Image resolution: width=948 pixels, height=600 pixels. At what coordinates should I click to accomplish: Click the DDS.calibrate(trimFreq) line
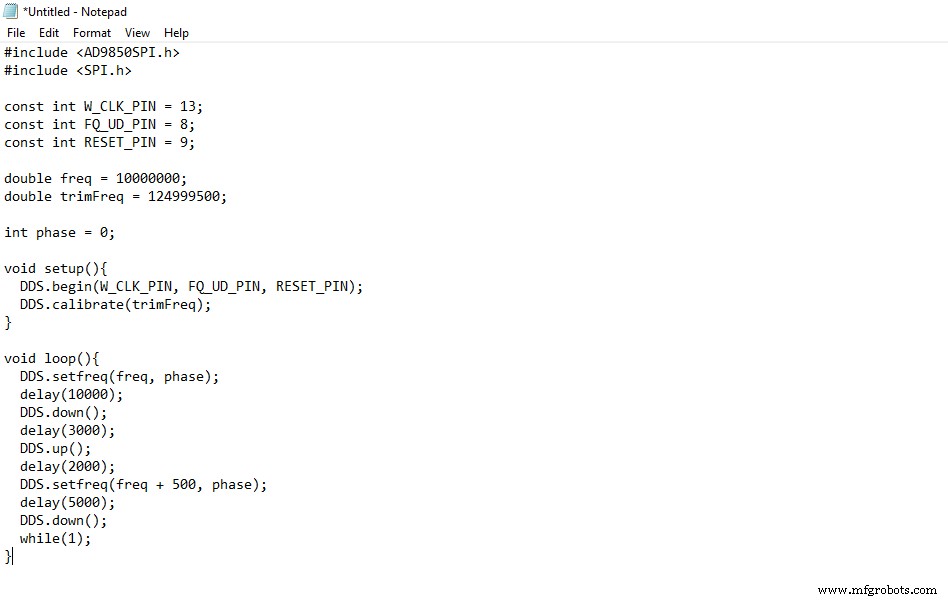pos(116,304)
